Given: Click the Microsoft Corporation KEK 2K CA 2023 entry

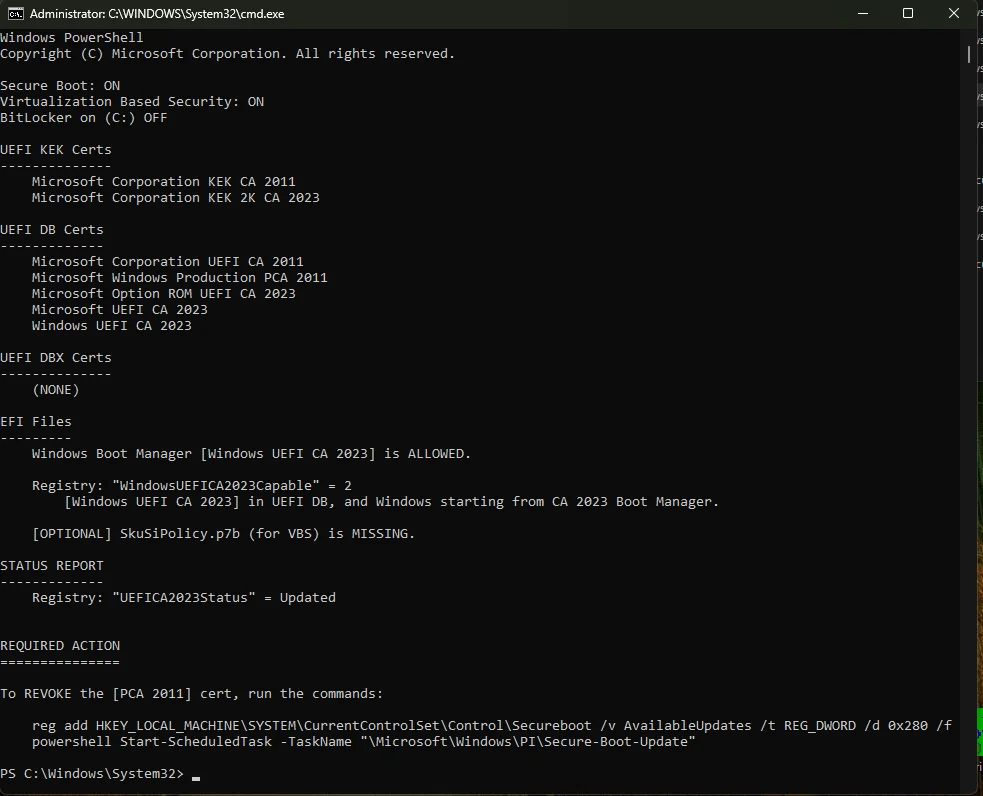Looking at the screenshot, I should pyautogui.click(x=176, y=198).
